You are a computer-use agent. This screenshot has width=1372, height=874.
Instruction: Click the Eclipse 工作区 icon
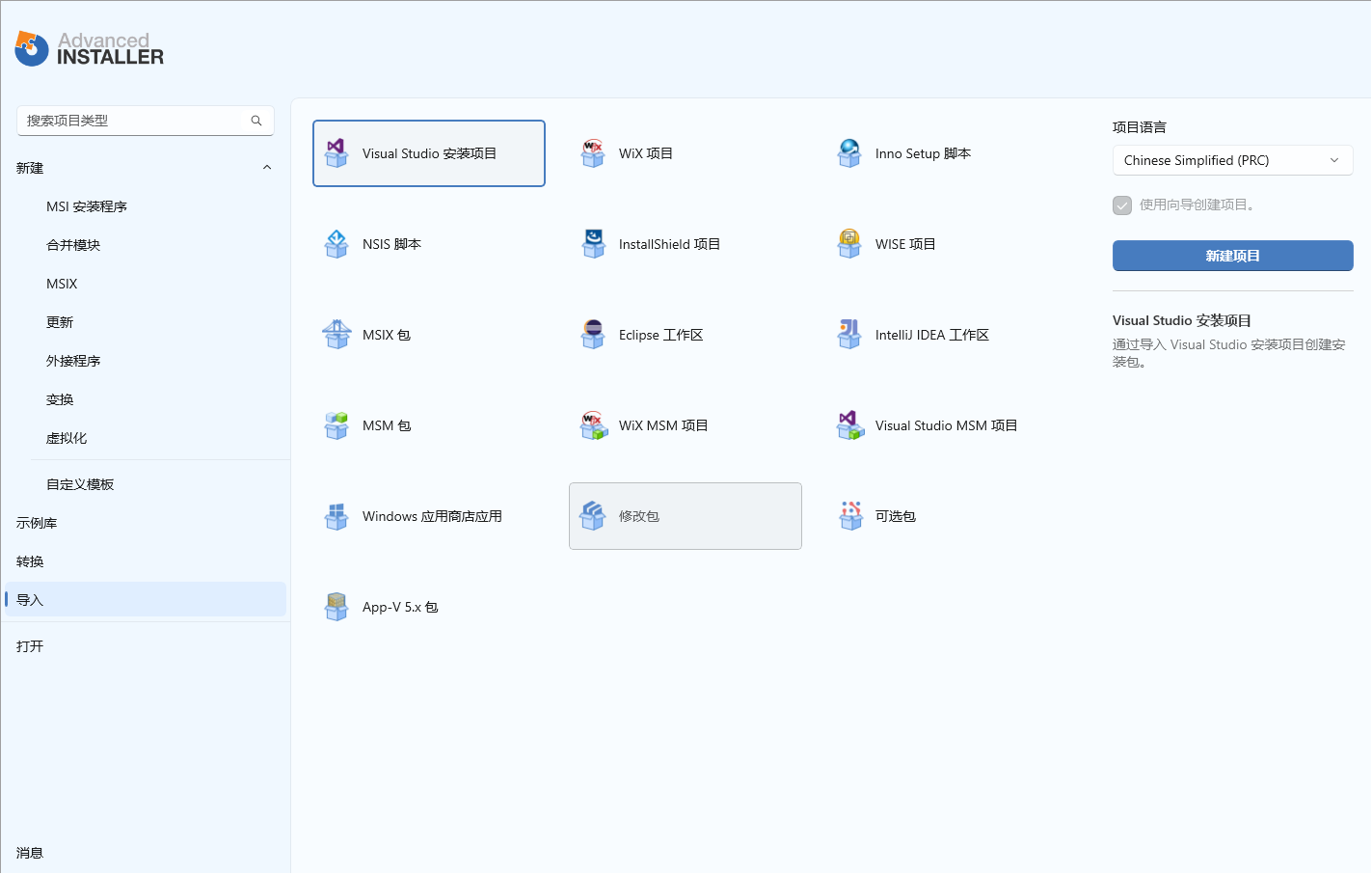[593, 335]
